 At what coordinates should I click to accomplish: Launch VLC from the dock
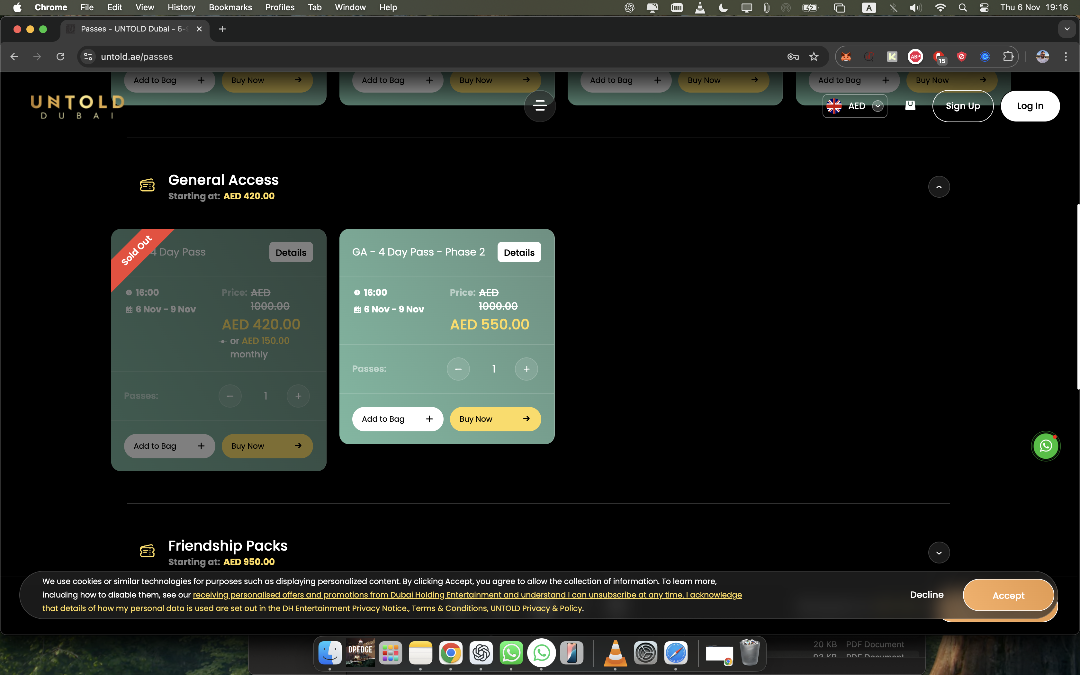click(615, 653)
